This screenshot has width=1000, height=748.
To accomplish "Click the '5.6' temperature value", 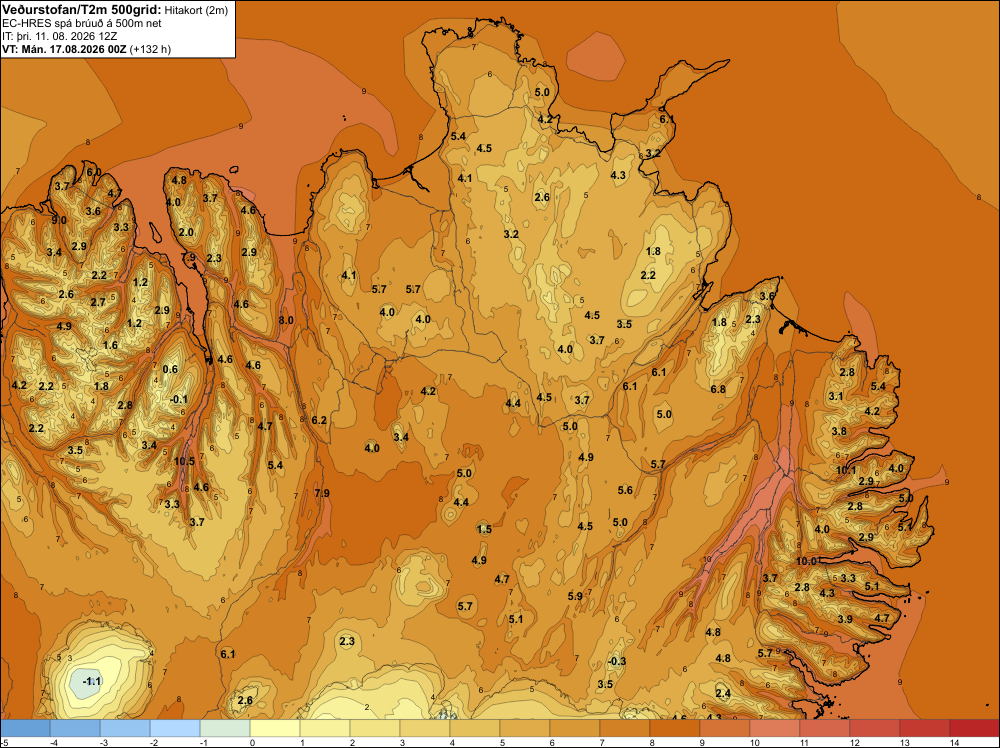I will [625, 490].
